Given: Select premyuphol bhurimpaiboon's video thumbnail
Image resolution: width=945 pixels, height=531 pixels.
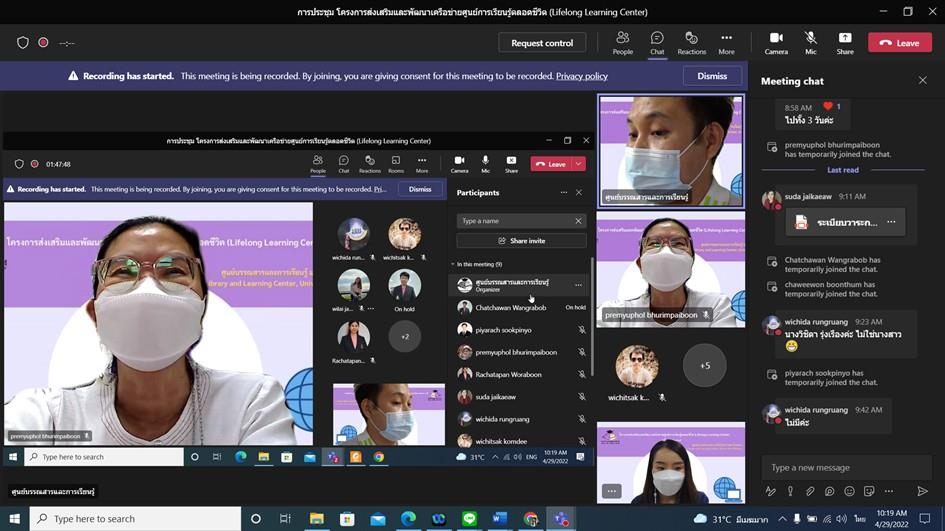Looking at the screenshot, I should (670, 270).
